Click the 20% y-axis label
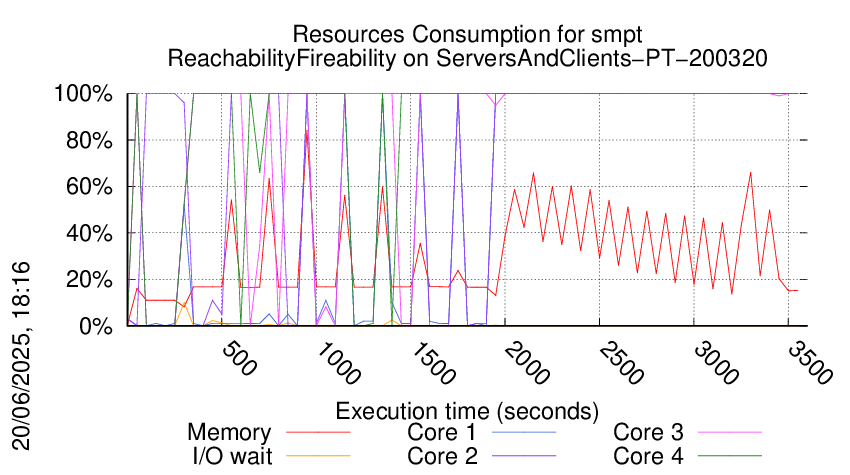Screen dimensions: 850x475 (x=89, y=280)
